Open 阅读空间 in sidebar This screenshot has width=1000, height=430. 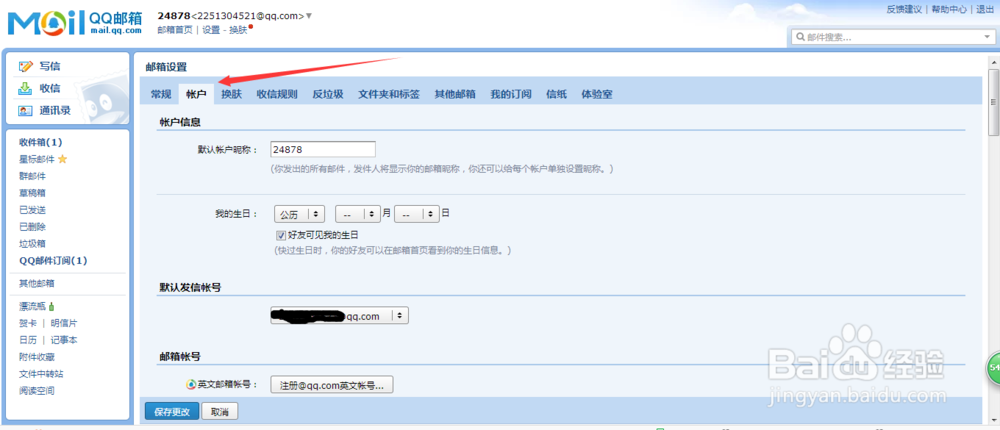pyautogui.click(x=37, y=391)
